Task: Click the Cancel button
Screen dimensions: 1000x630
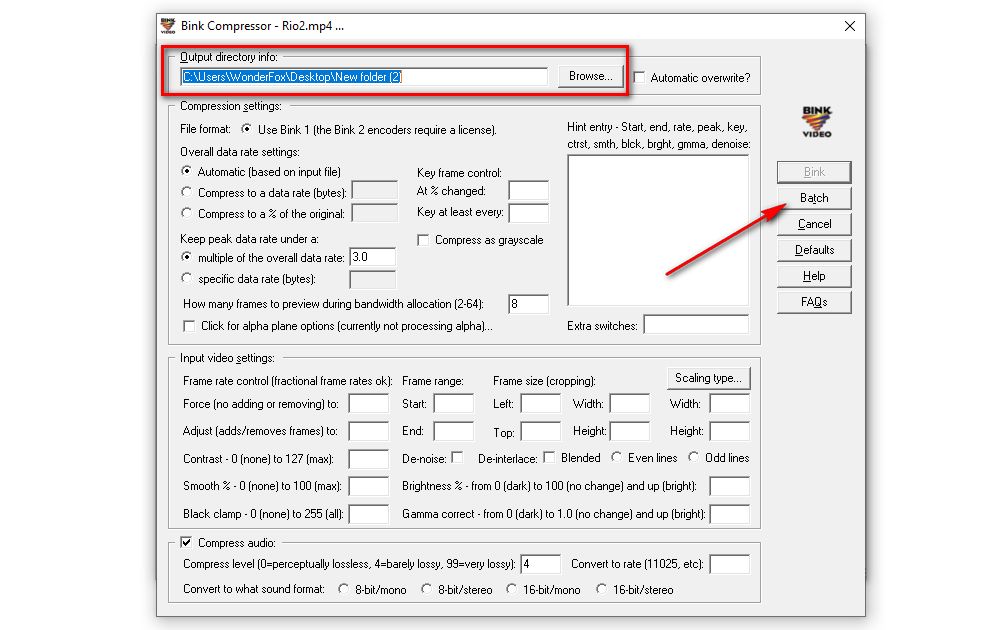Action: pos(814,224)
